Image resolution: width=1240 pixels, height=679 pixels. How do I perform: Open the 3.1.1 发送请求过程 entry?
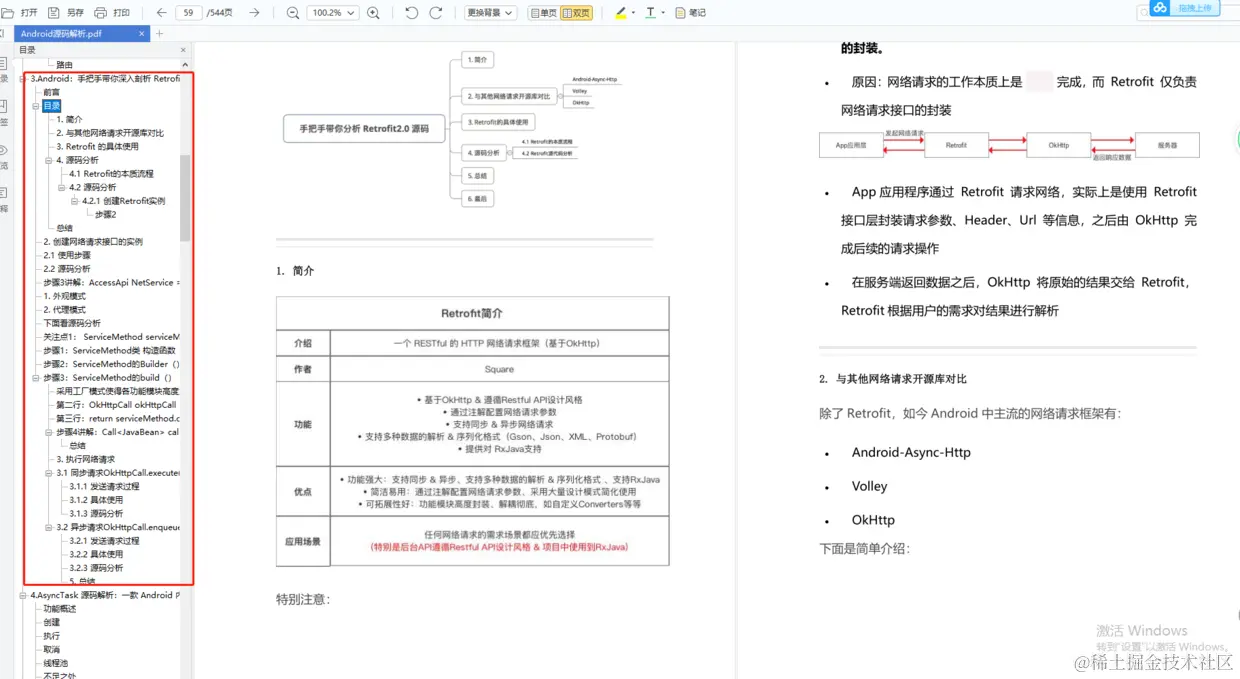104,486
